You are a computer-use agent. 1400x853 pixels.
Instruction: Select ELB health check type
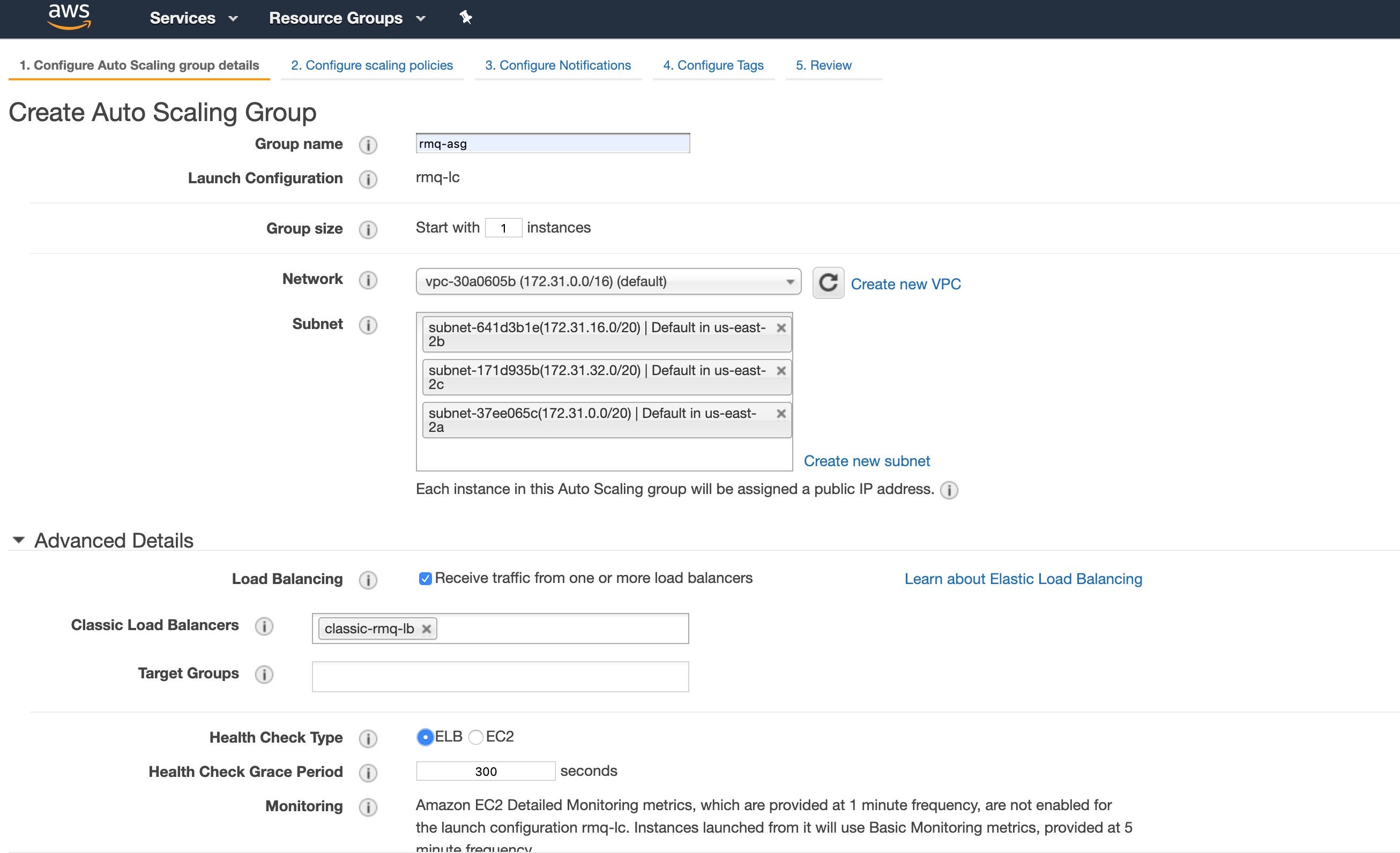pos(425,737)
